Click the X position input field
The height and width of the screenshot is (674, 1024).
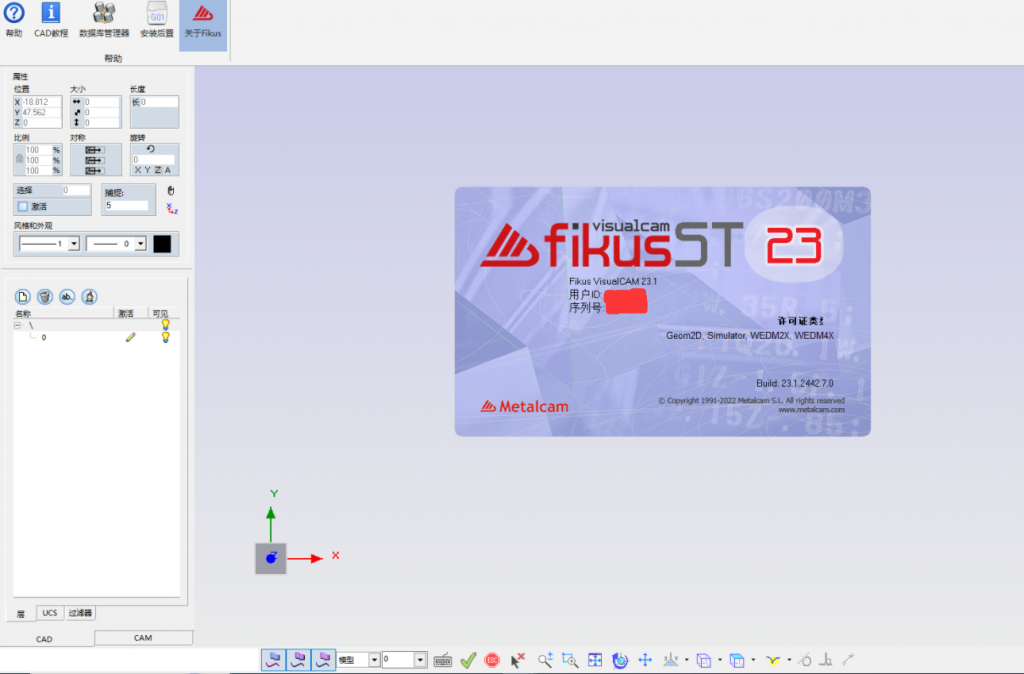pyautogui.click(x=41, y=102)
